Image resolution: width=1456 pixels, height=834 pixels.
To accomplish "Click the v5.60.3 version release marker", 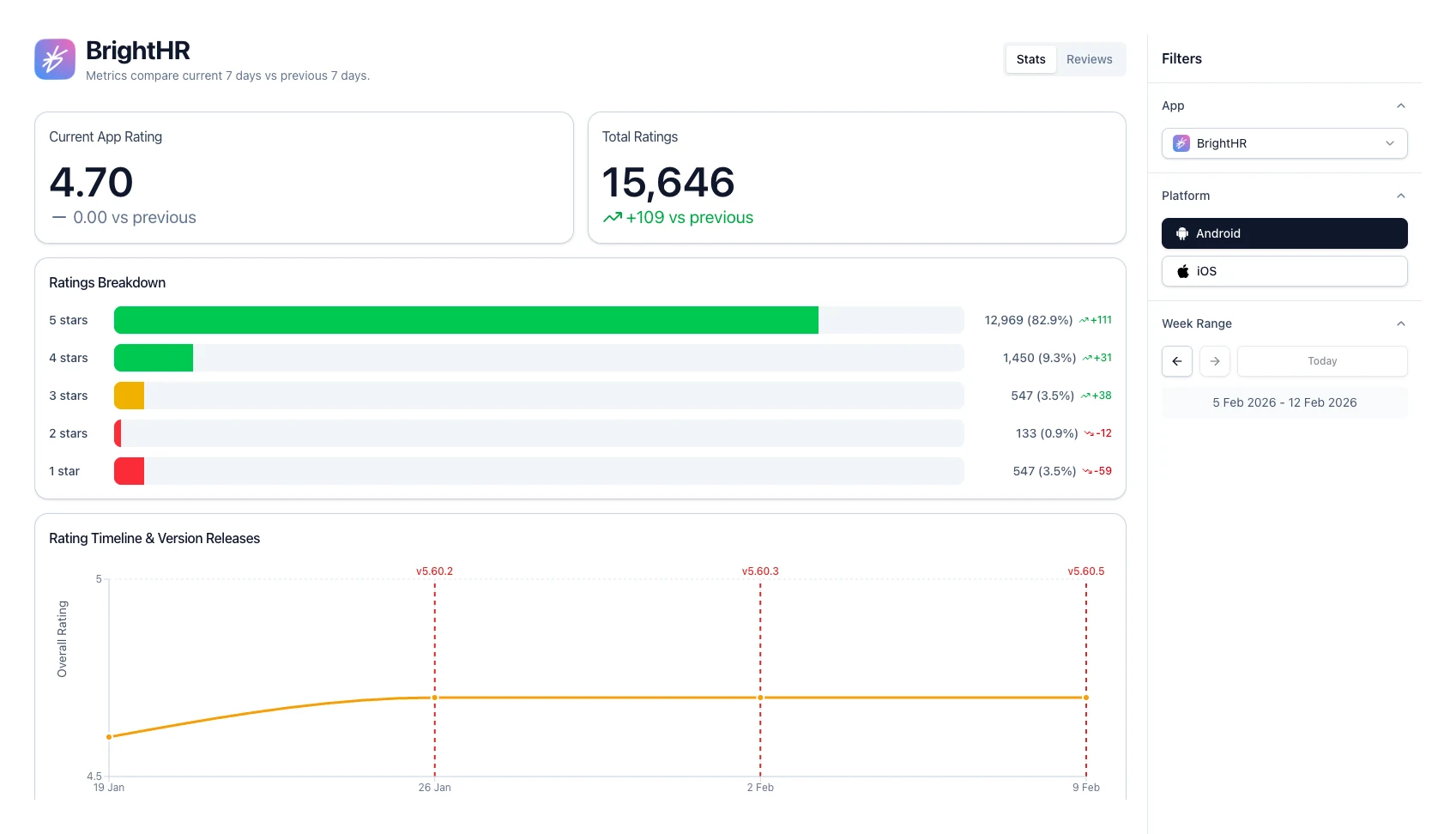I will point(759,570).
